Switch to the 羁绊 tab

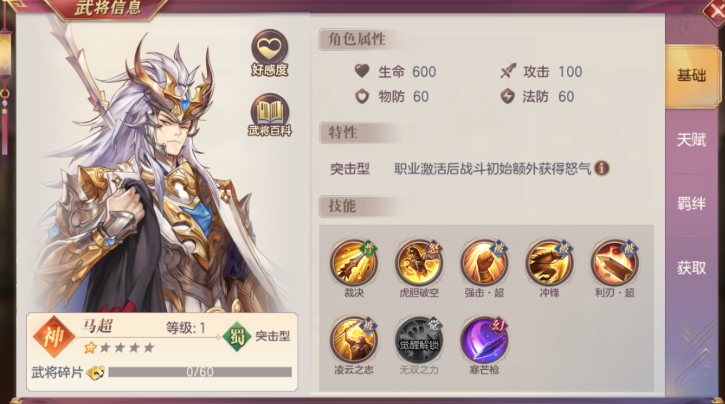(692, 203)
